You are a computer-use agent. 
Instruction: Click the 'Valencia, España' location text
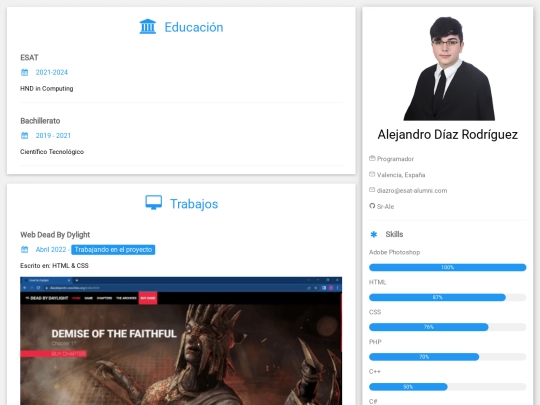pyautogui.click(x=401, y=175)
